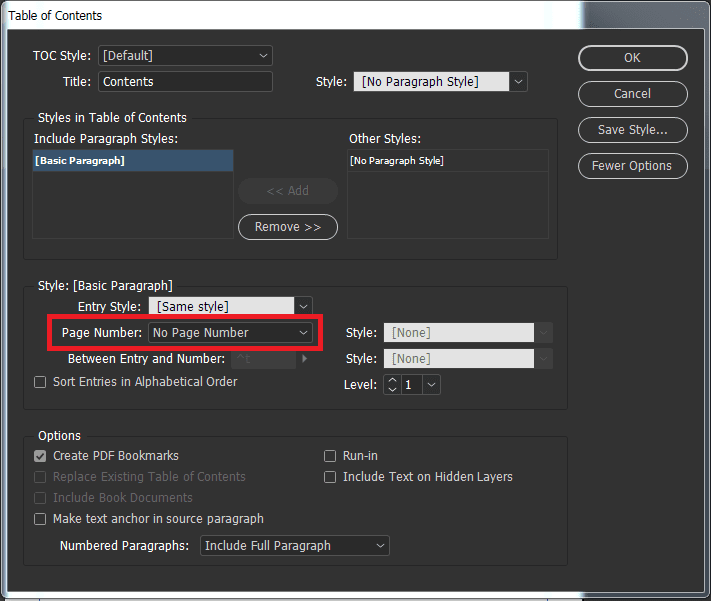Select [No Paragraph Style] in Other Styles list
This screenshot has height=601, width=711.
pos(448,161)
